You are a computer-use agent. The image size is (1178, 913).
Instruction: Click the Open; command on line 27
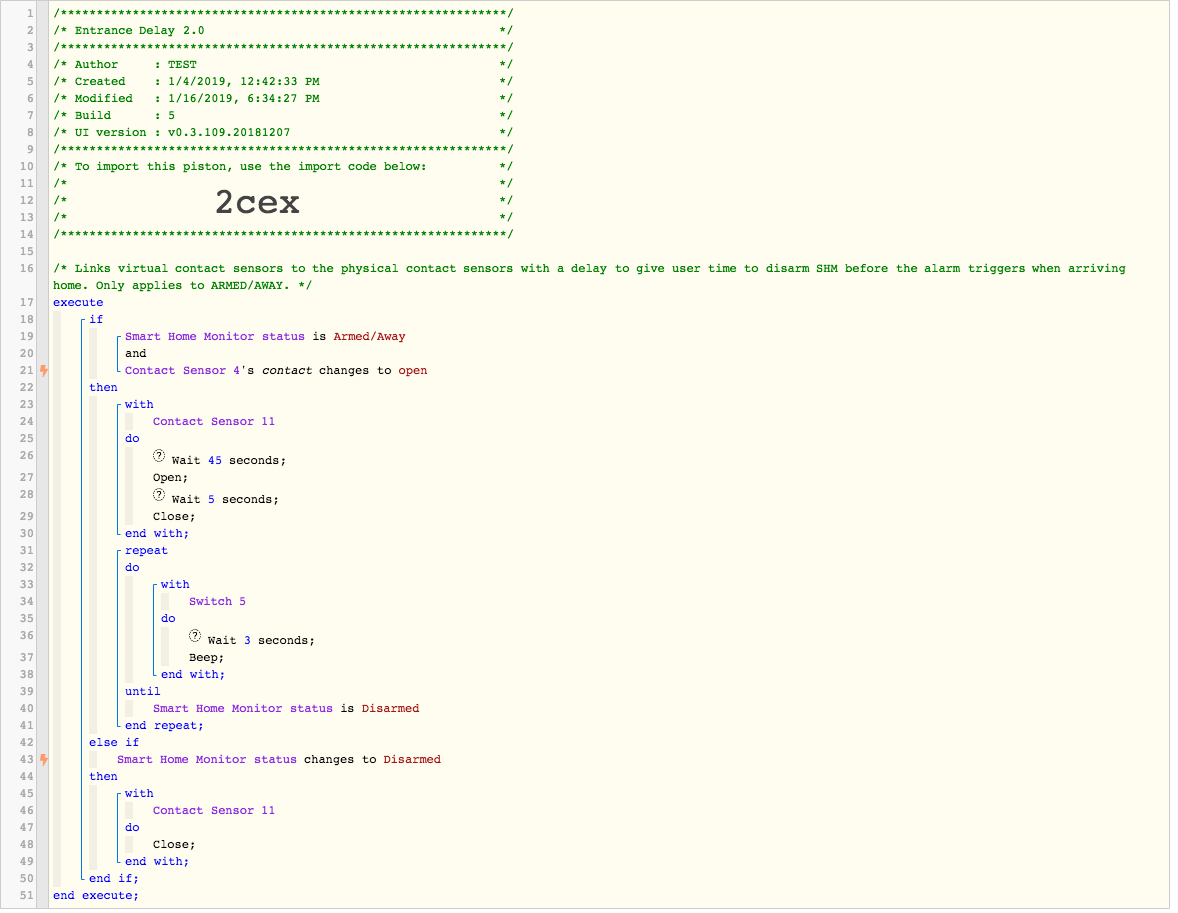(171, 478)
